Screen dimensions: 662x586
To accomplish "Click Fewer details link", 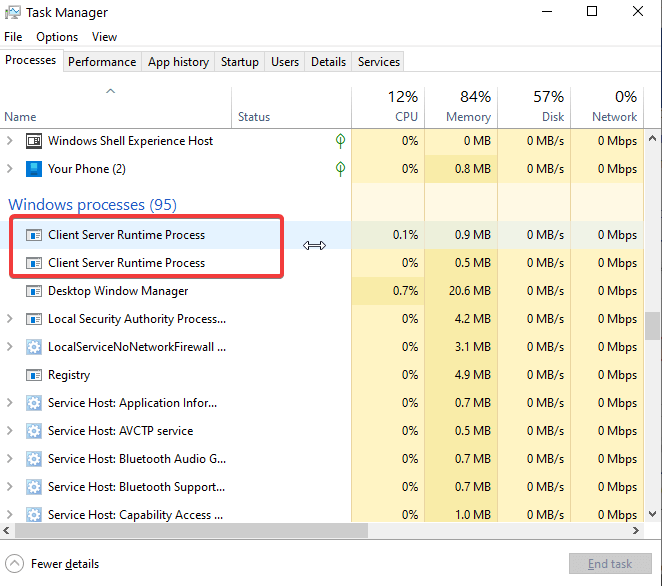I will coord(65,564).
